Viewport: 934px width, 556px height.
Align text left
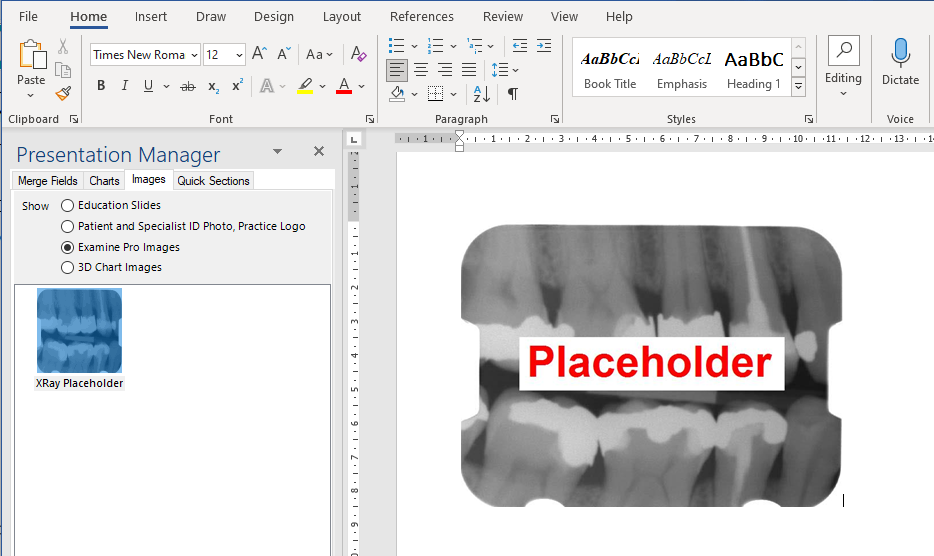[x=397, y=70]
